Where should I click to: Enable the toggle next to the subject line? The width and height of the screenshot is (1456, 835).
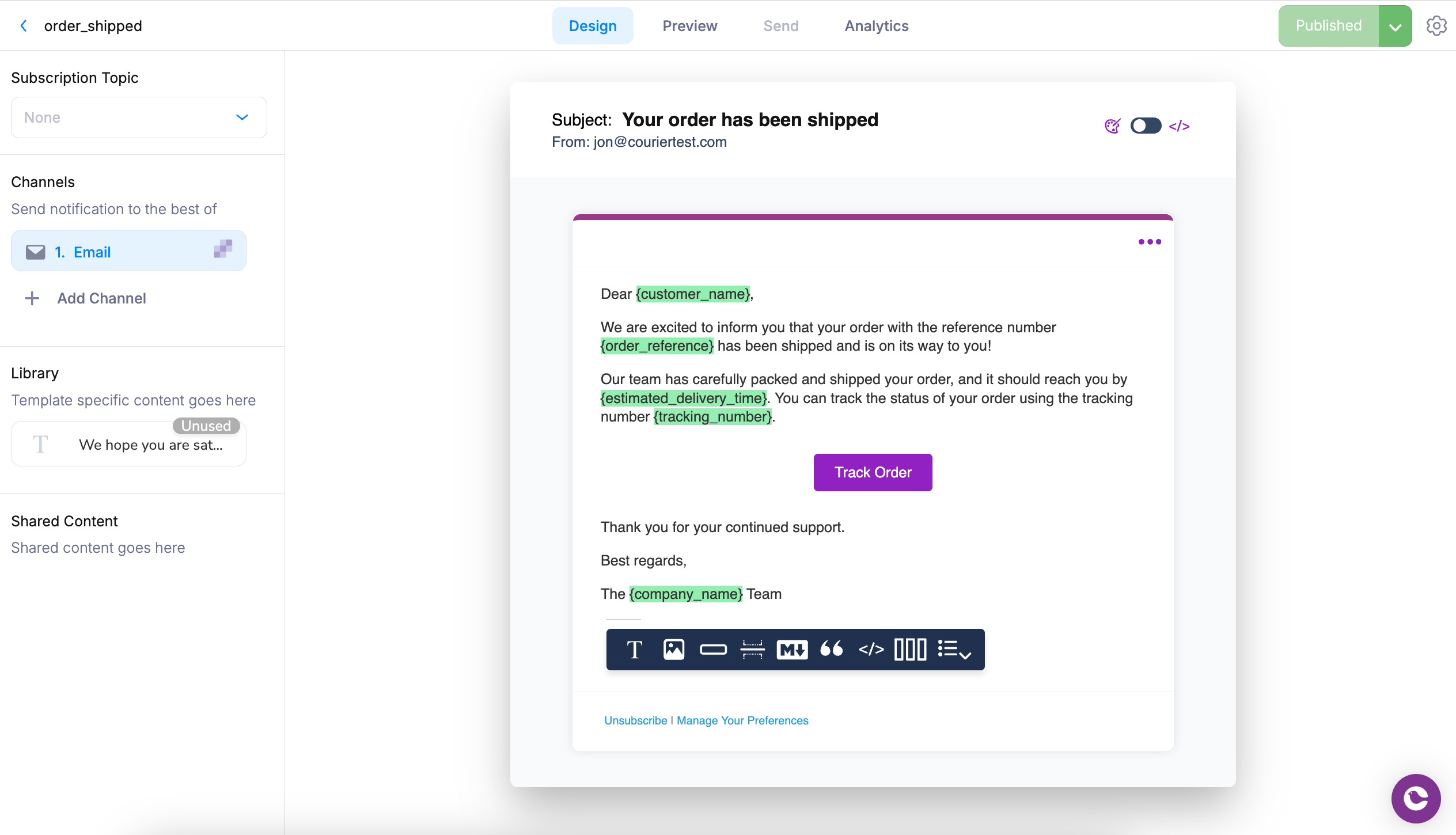pos(1145,126)
